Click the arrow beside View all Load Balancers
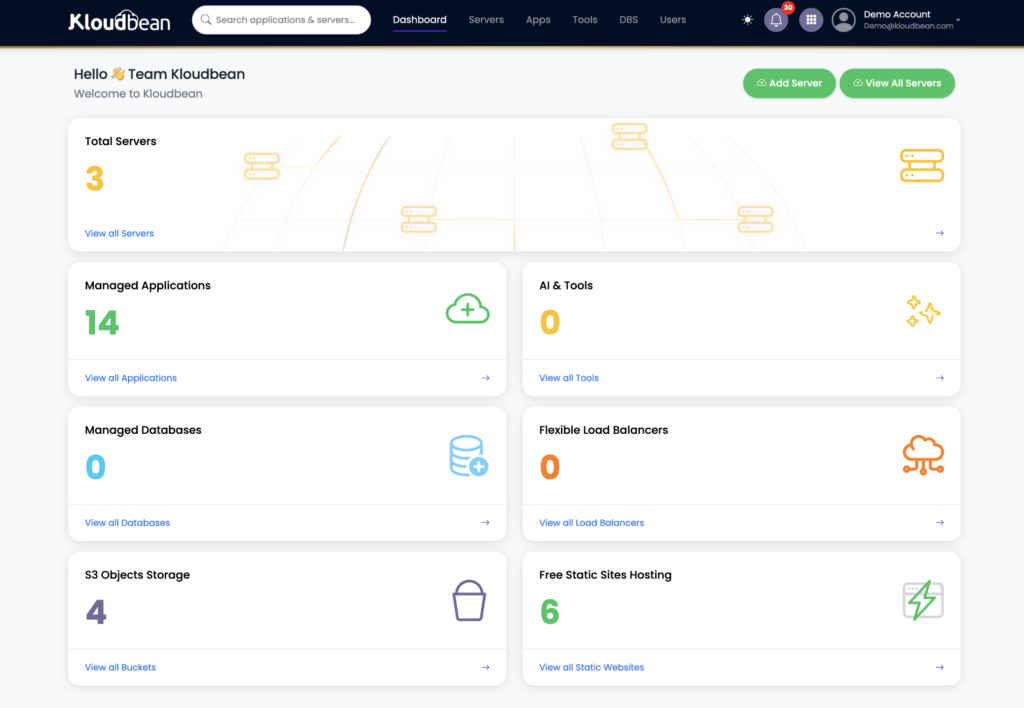The height and width of the screenshot is (708, 1024). click(939, 523)
